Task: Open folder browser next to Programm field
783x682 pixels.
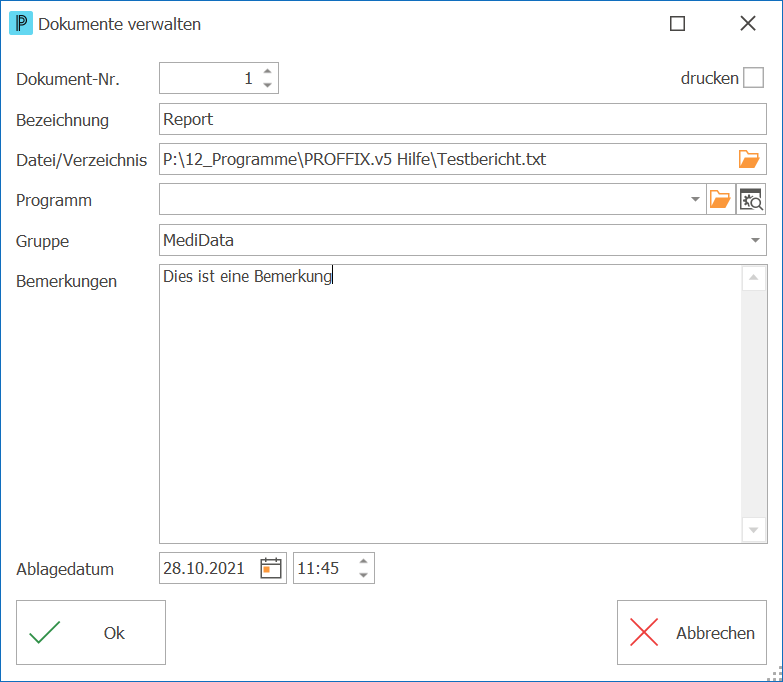Action: [x=720, y=199]
